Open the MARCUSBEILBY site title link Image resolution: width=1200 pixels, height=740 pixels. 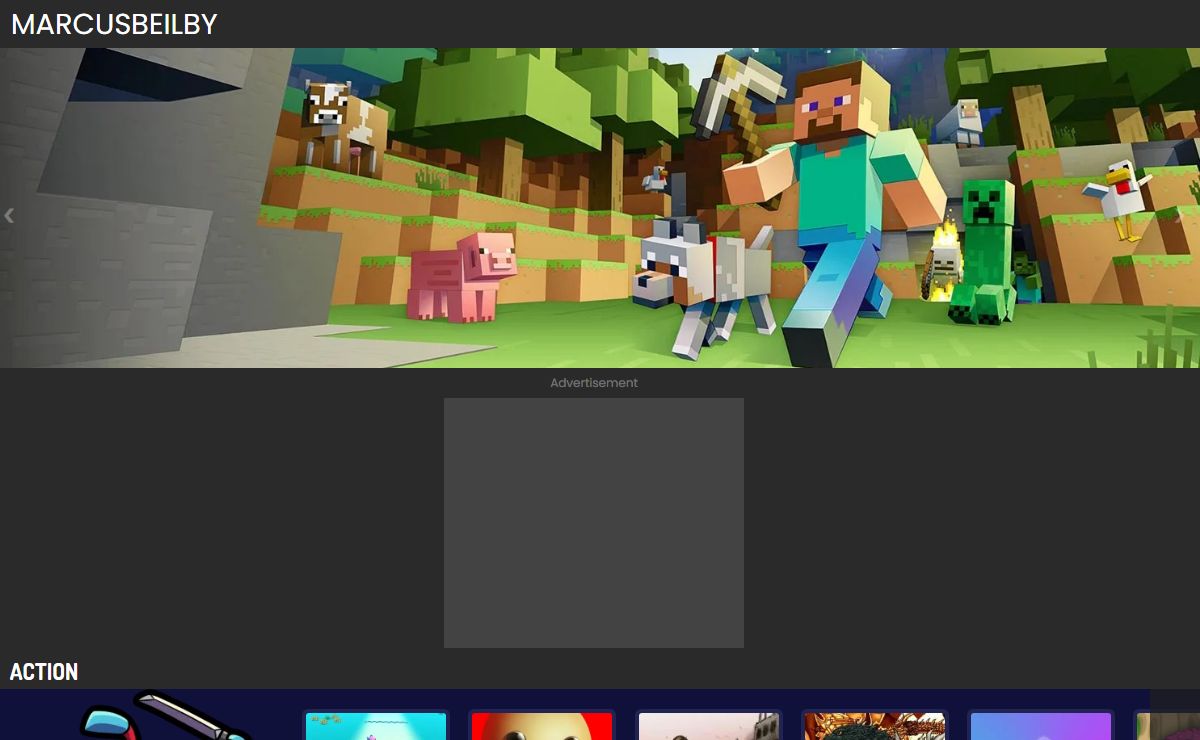(x=114, y=24)
